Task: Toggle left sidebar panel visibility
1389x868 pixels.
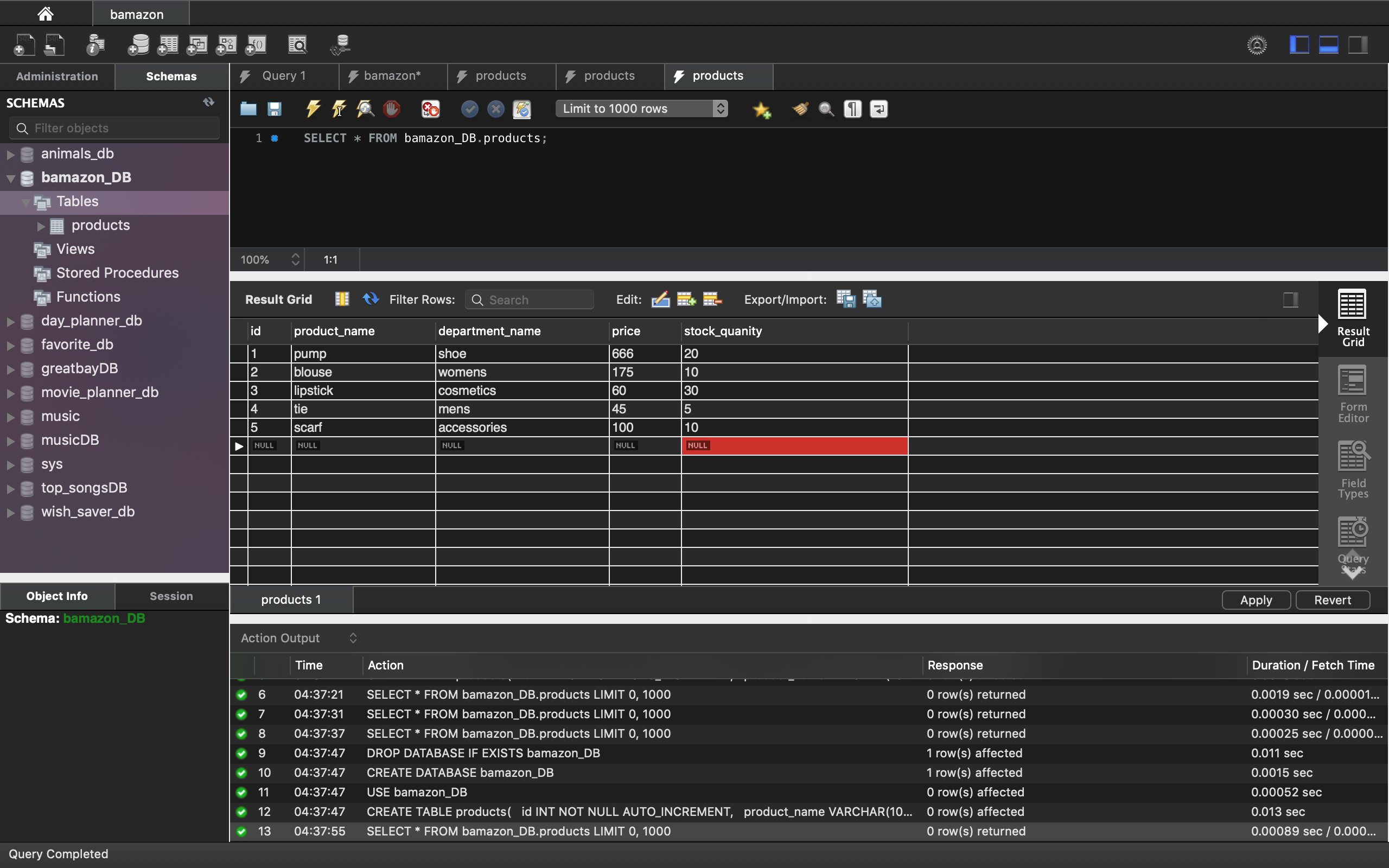Action: (1299, 45)
